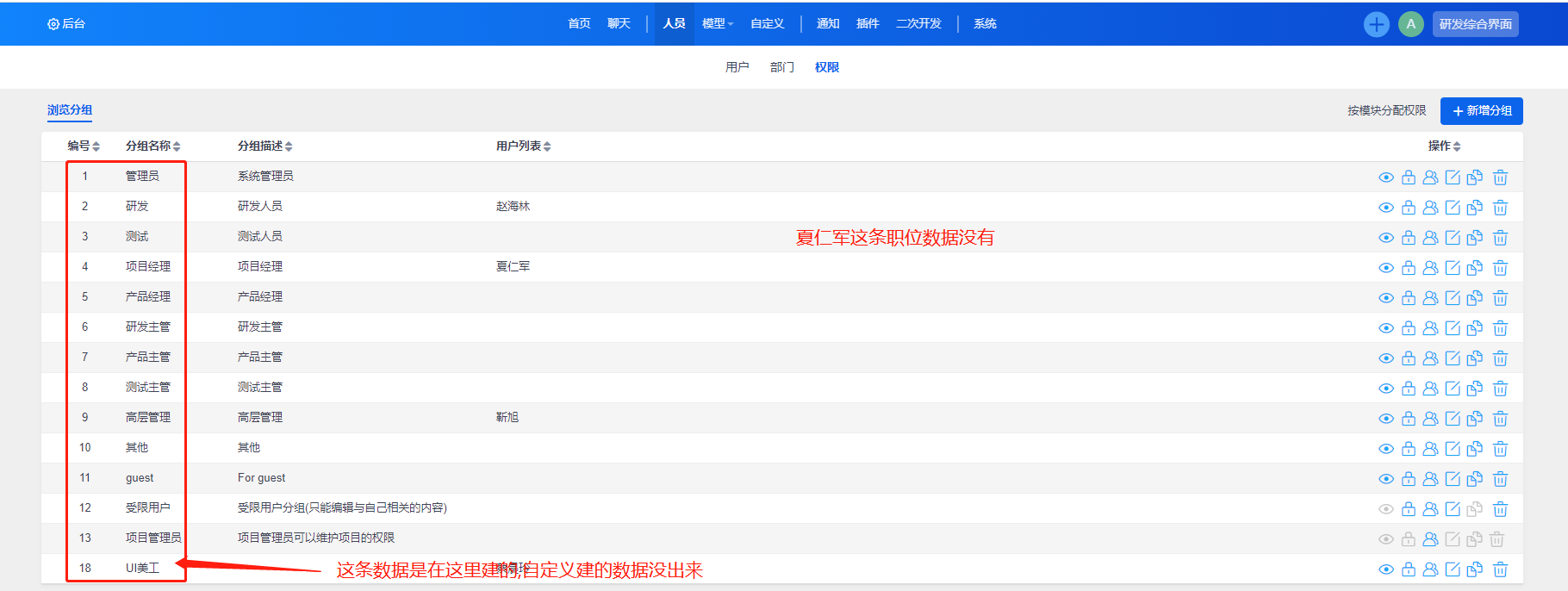Open 按模块分配权限 link
Viewport: 1568px width, 591px height.
point(1386,111)
